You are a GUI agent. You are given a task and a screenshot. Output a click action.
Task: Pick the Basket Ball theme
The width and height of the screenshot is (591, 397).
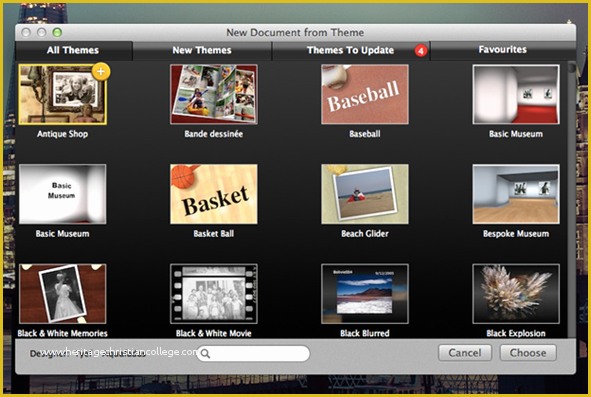[x=214, y=194]
